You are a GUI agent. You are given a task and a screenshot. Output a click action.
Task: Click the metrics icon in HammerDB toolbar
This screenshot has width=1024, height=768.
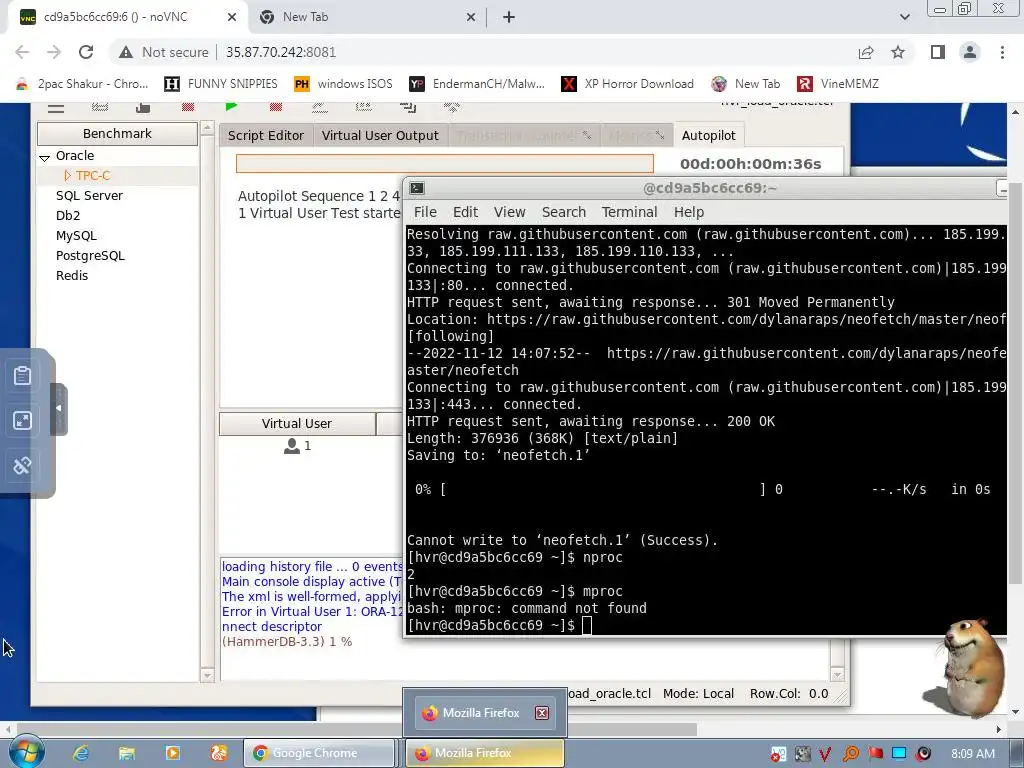click(x=364, y=108)
